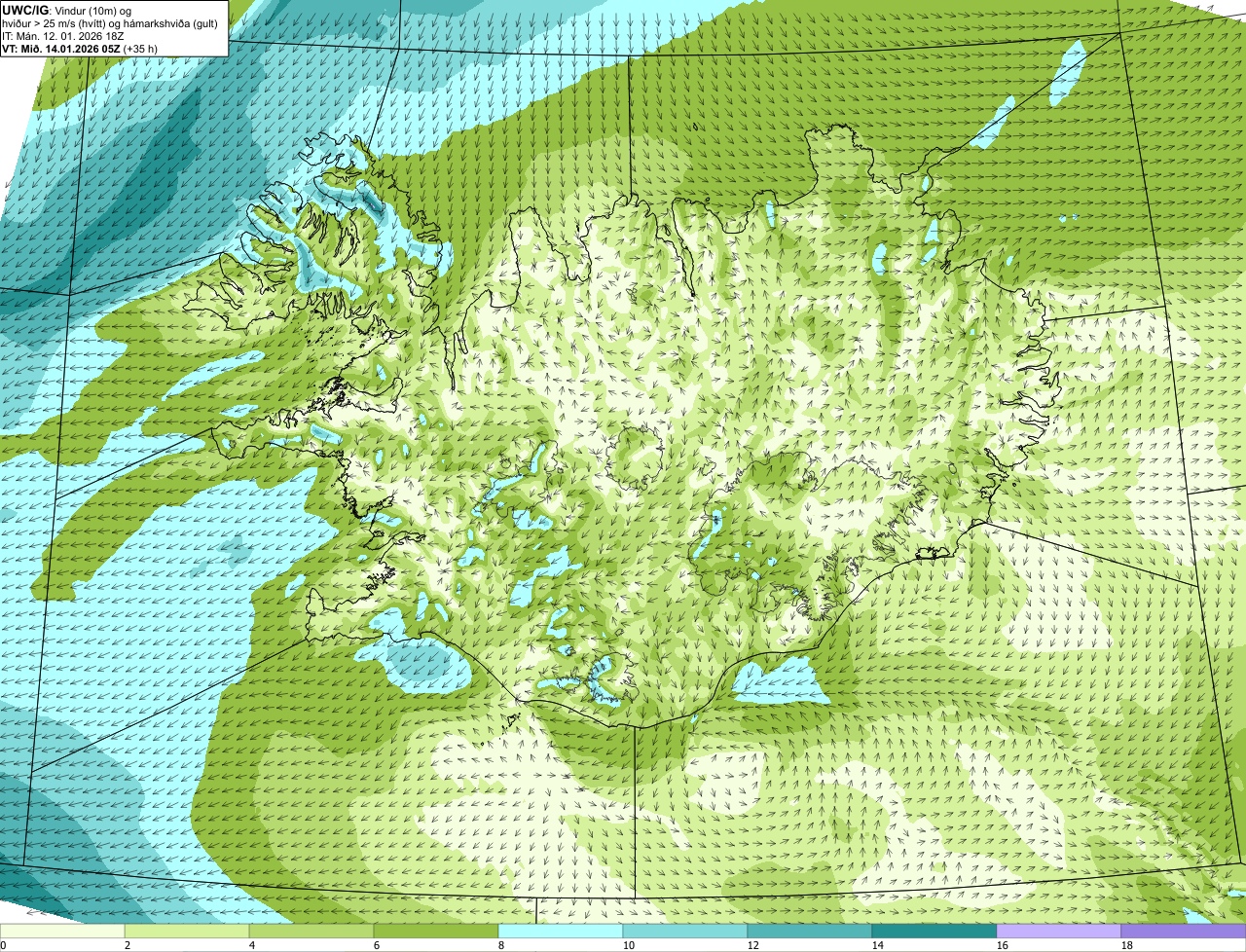
Task: Click the '10' label on the color scale
Action: coord(628,945)
